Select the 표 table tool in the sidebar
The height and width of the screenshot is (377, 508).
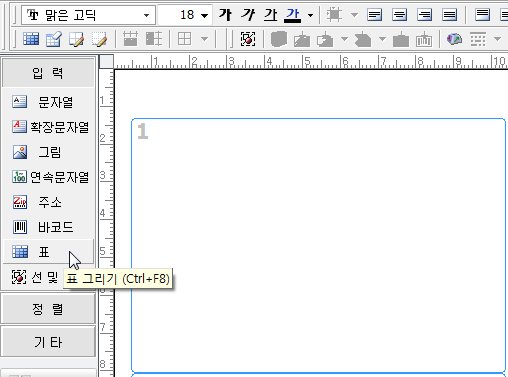click(x=48, y=252)
